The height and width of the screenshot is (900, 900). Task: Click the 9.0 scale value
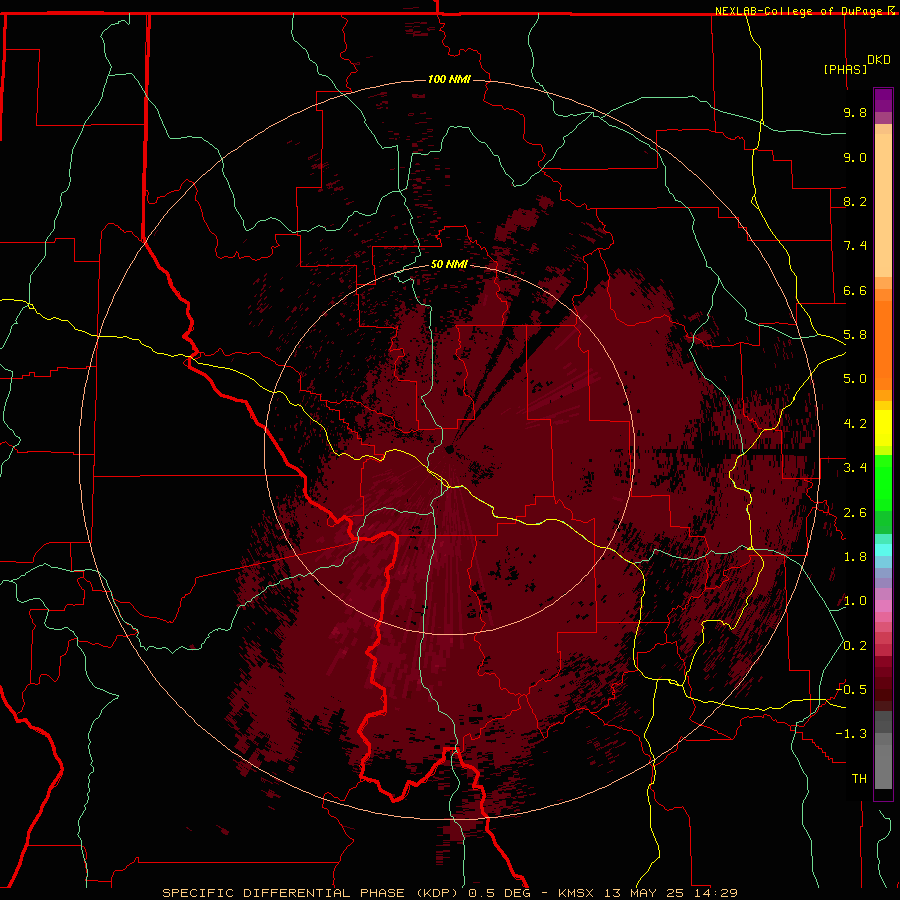pos(855,157)
